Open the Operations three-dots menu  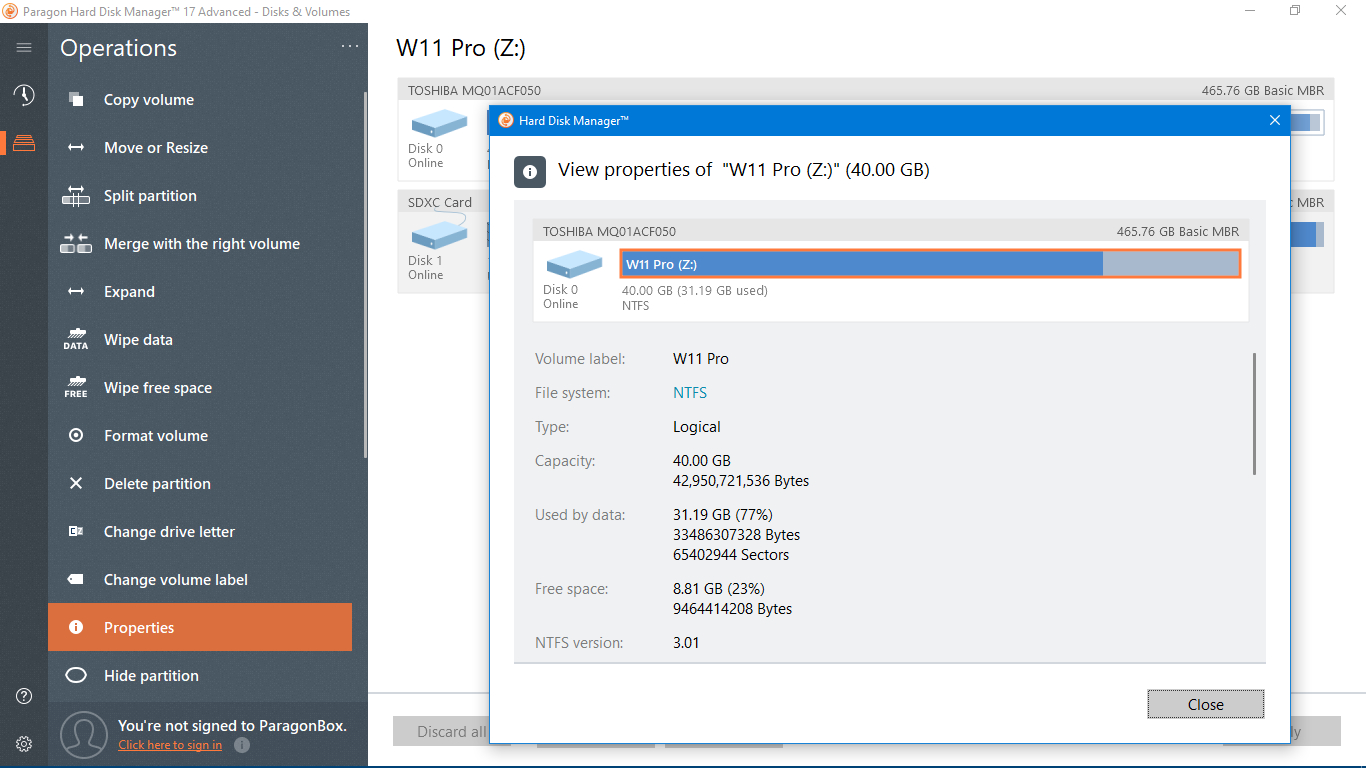pos(349,46)
